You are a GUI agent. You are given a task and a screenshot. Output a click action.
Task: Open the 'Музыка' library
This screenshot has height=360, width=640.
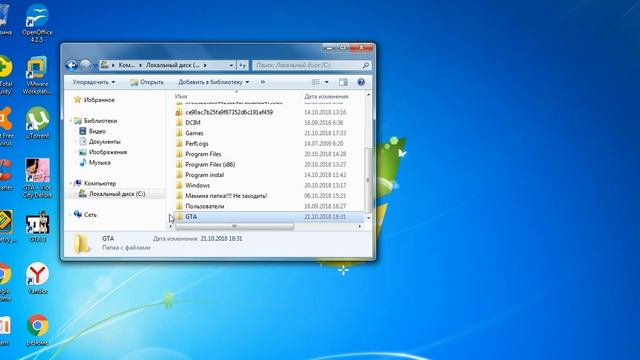tap(100, 162)
